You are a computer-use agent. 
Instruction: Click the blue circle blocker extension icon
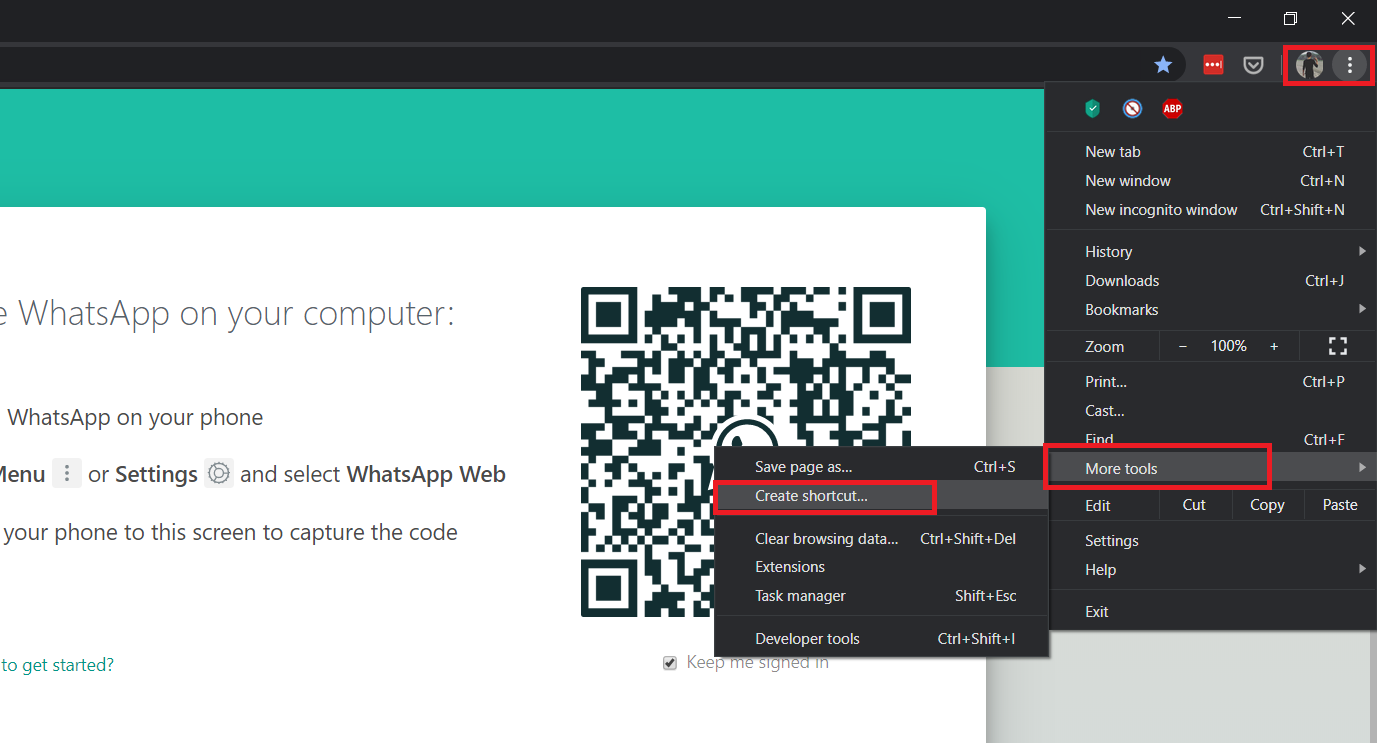(1132, 109)
